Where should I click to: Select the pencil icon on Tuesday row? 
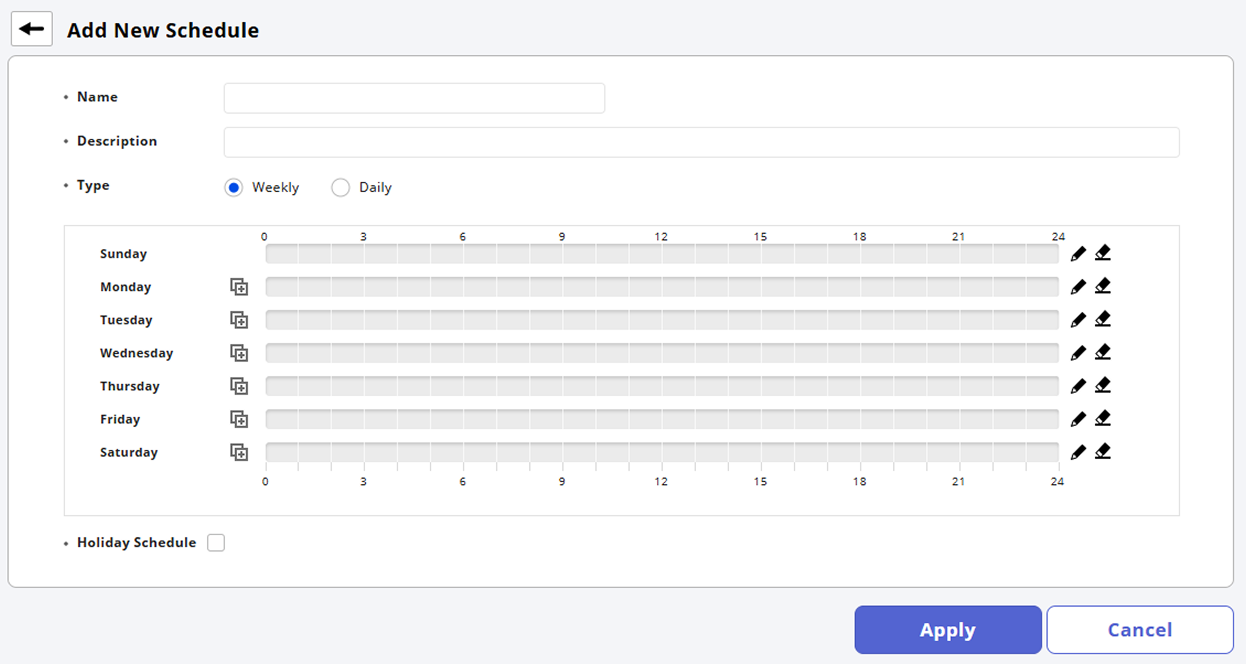1078,320
